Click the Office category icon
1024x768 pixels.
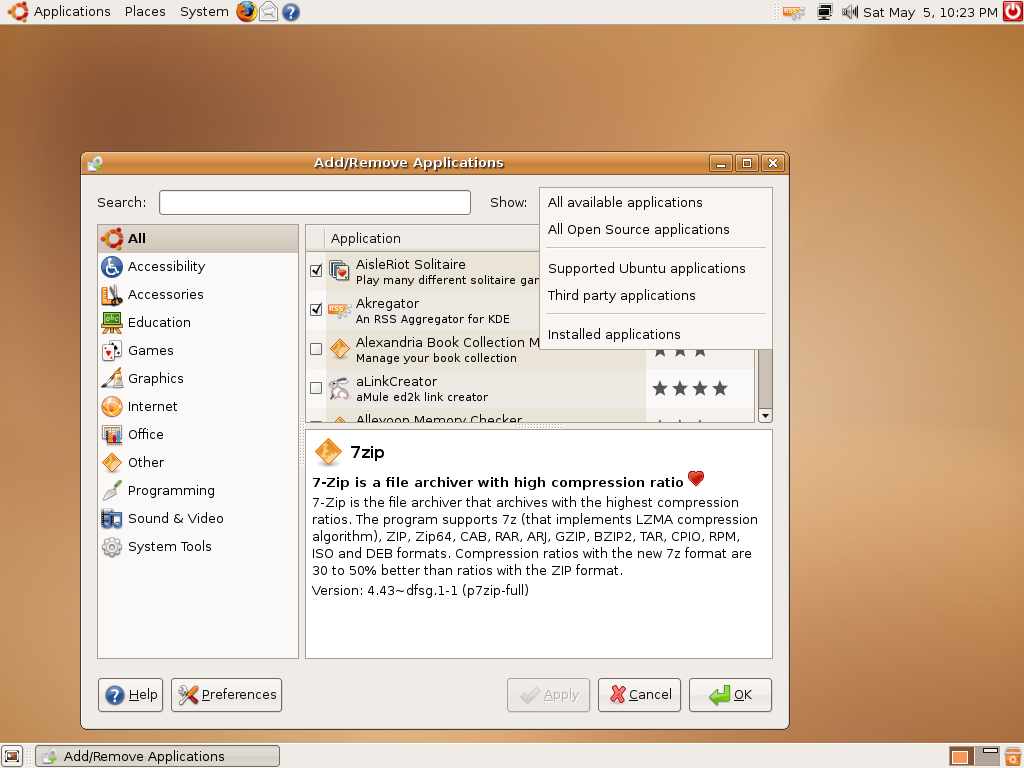112,434
